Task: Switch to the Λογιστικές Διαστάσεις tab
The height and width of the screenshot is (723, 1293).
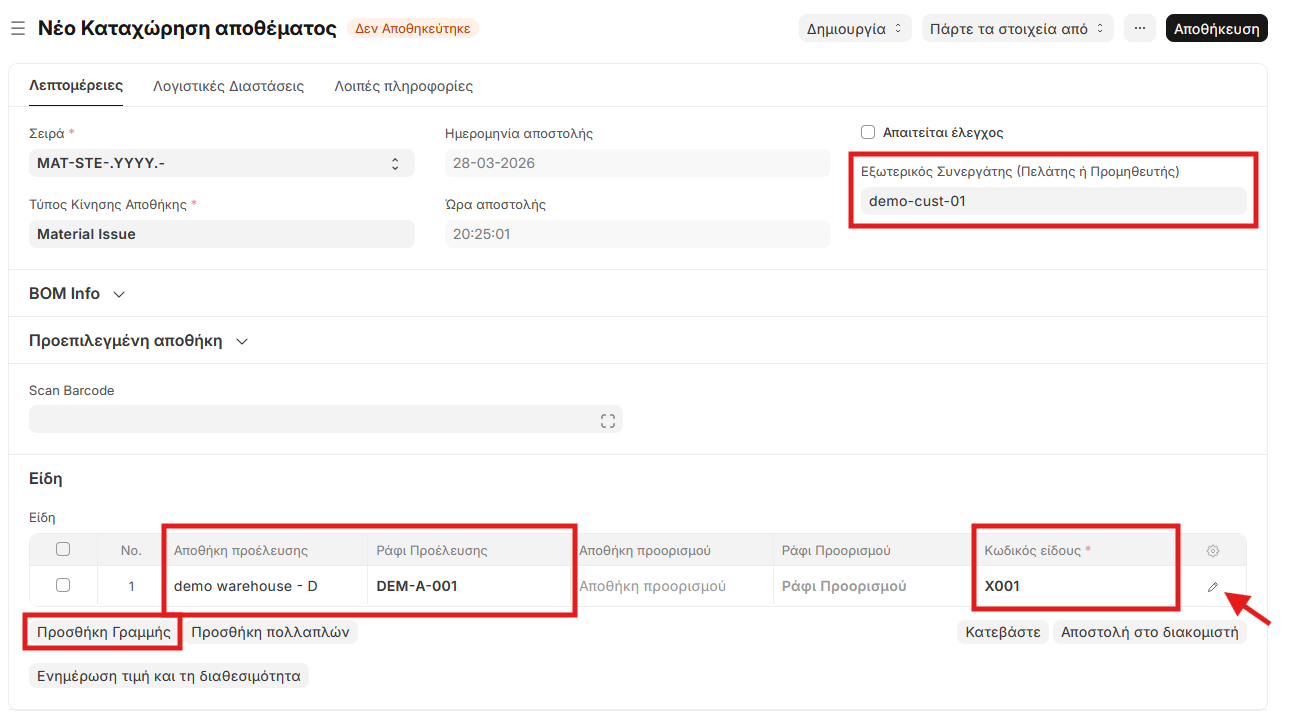Action: point(228,87)
